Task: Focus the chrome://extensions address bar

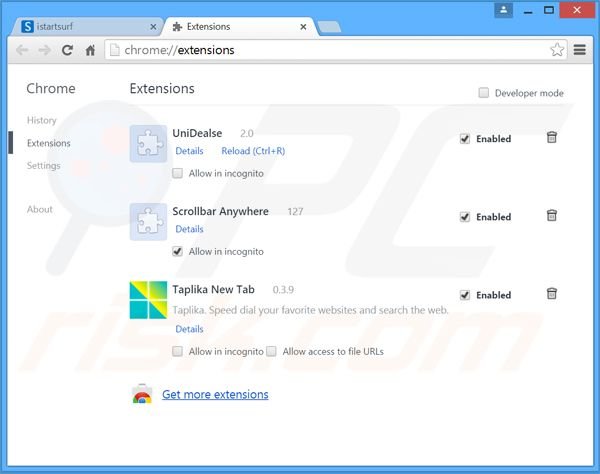Action: point(335,50)
